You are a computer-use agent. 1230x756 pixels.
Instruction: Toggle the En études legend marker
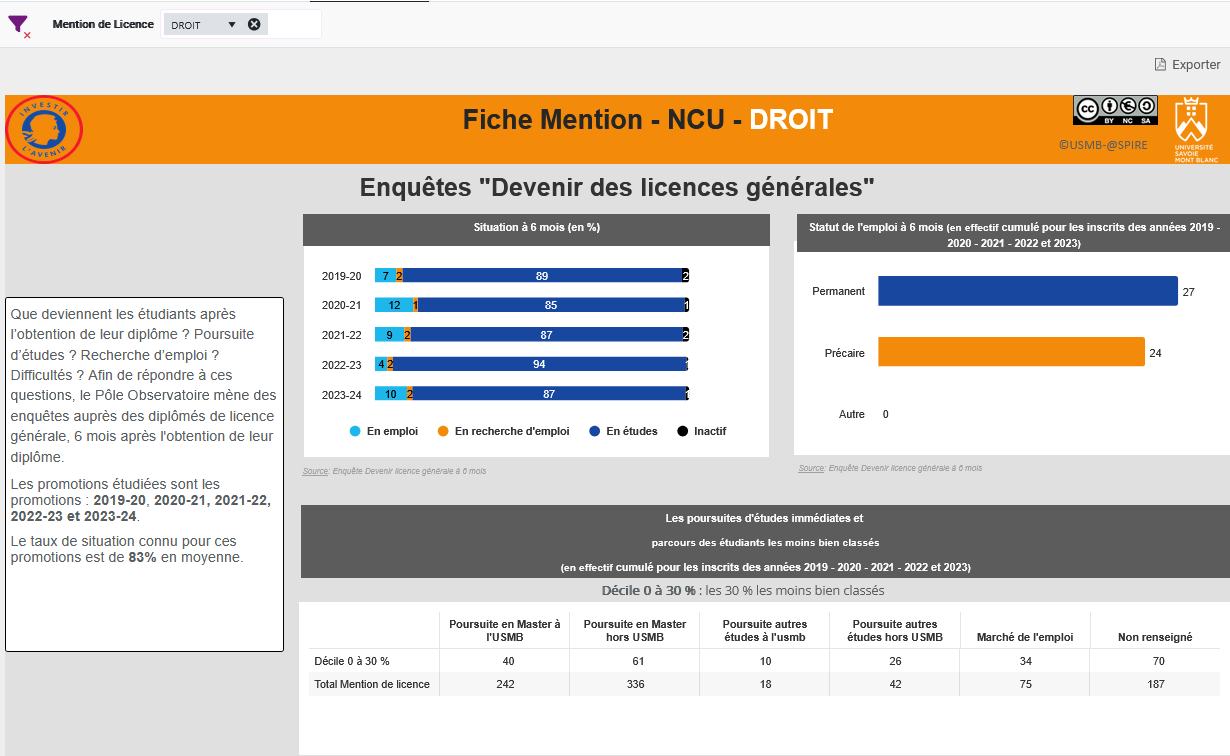pos(594,431)
